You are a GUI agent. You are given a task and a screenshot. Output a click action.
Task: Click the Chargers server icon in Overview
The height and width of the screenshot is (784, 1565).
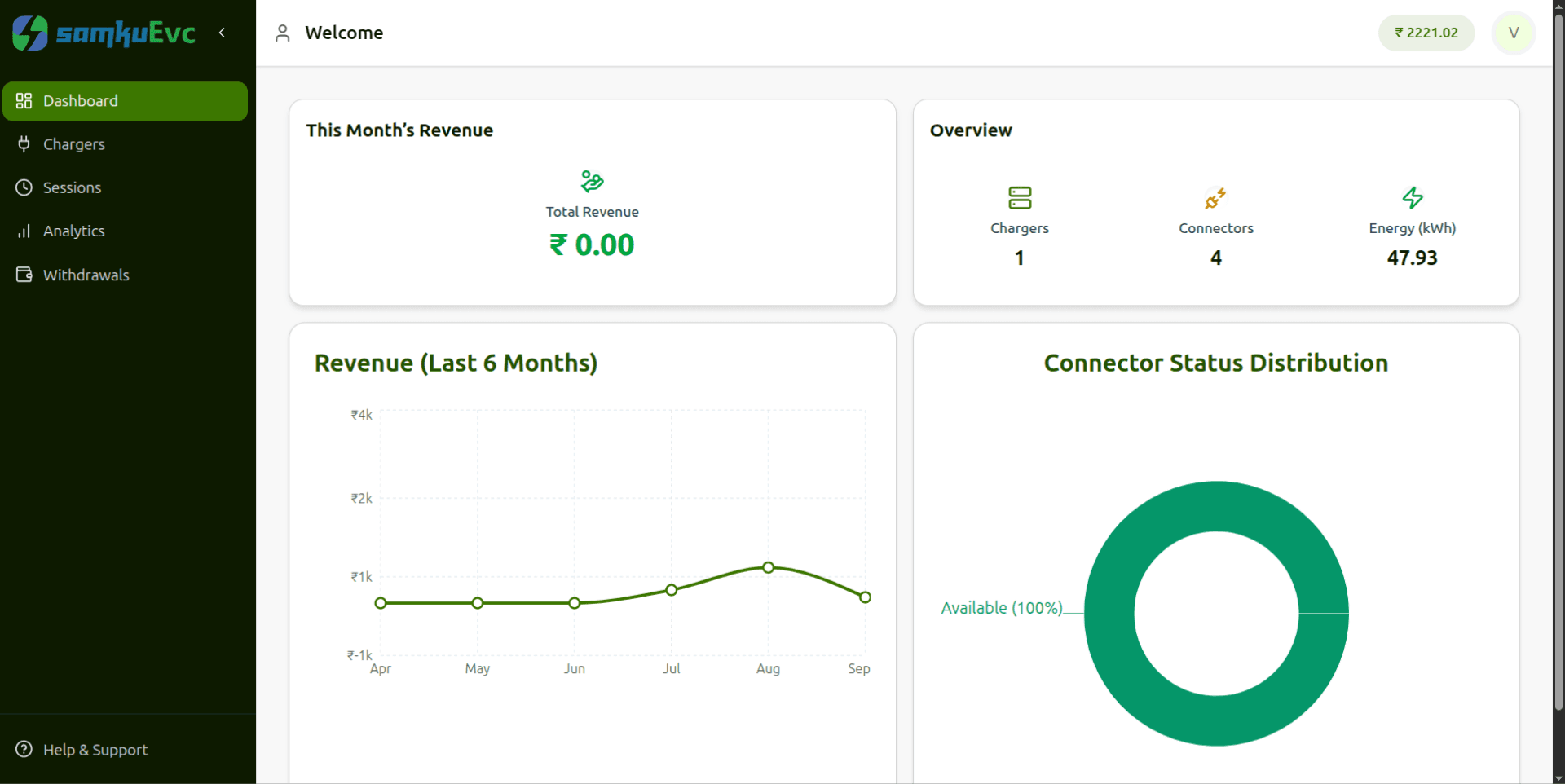[1020, 198]
